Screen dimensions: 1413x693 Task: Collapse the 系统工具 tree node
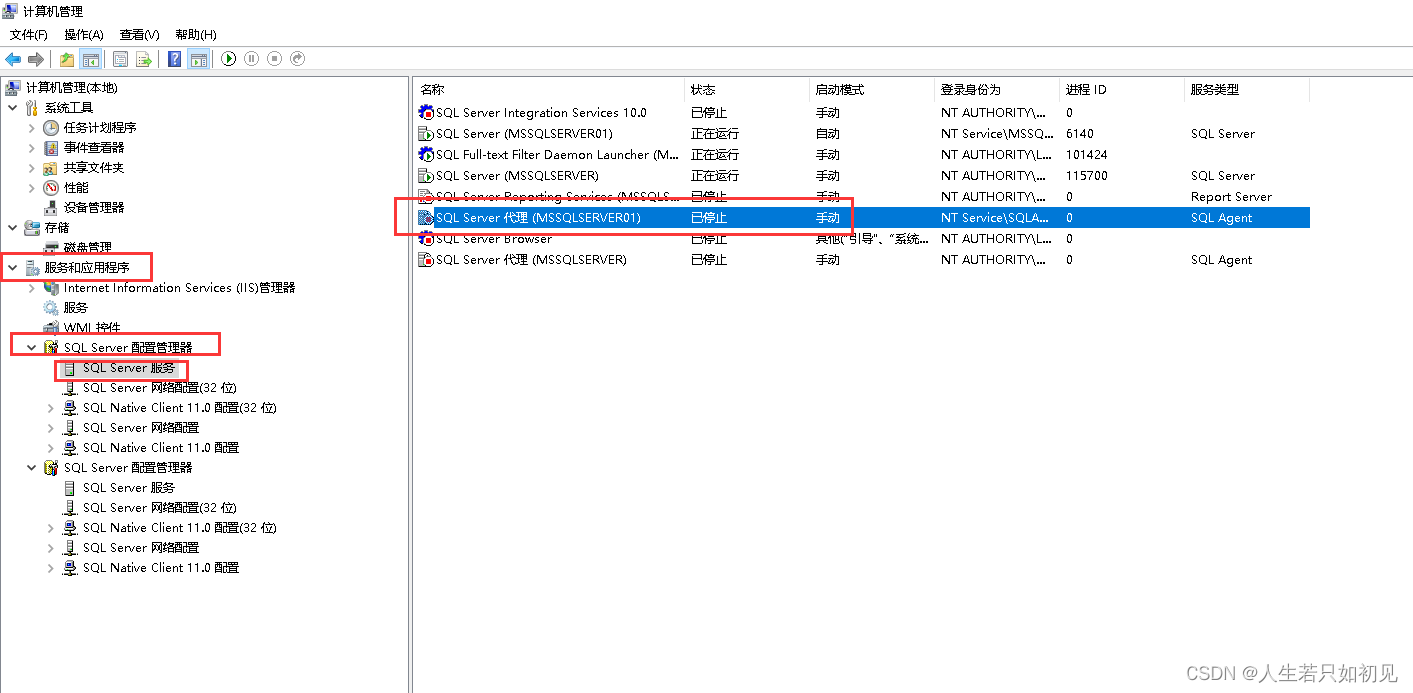click(13, 108)
